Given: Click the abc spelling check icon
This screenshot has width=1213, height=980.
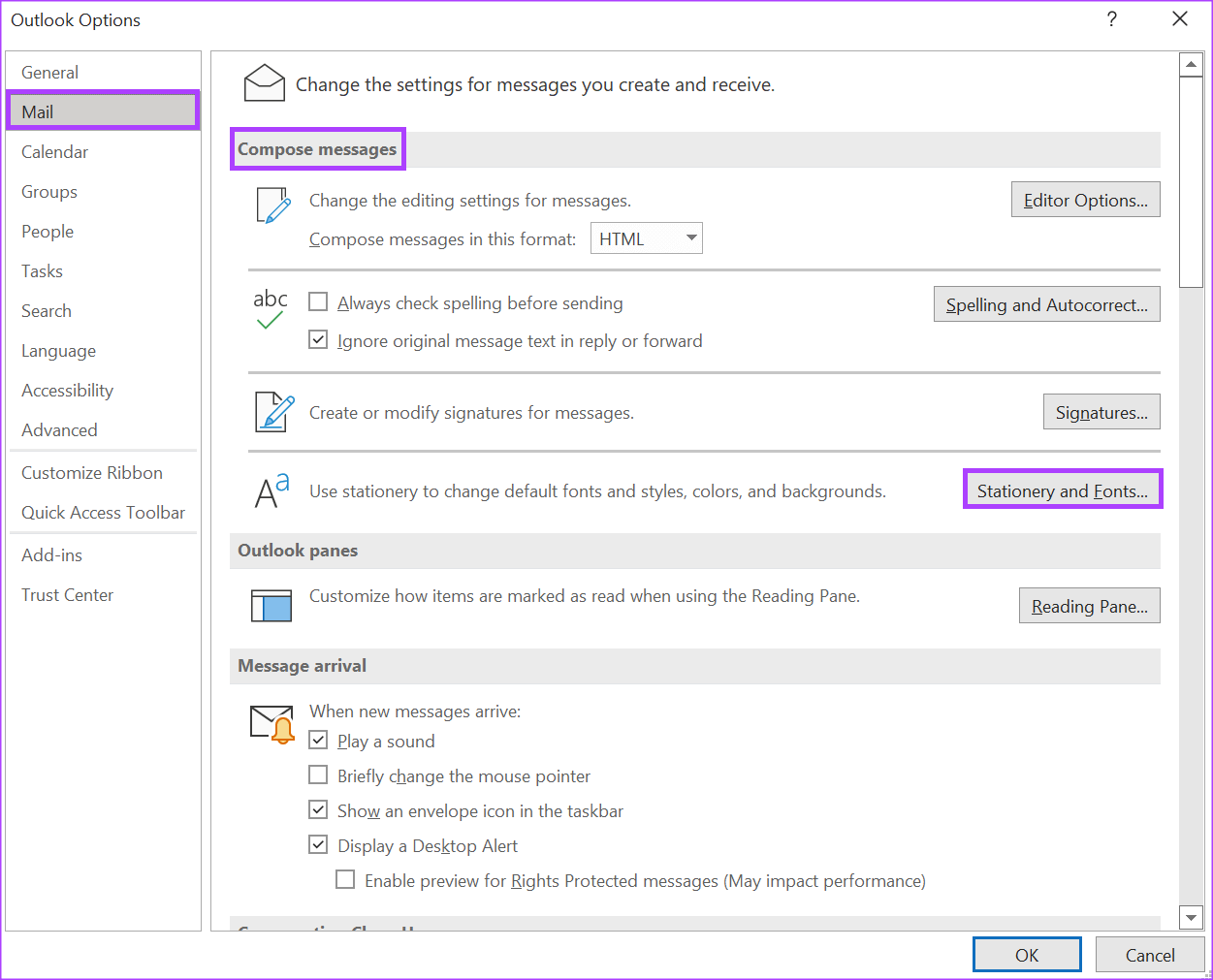Looking at the screenshot, I should pyautogui.click(x=271, y=308).
